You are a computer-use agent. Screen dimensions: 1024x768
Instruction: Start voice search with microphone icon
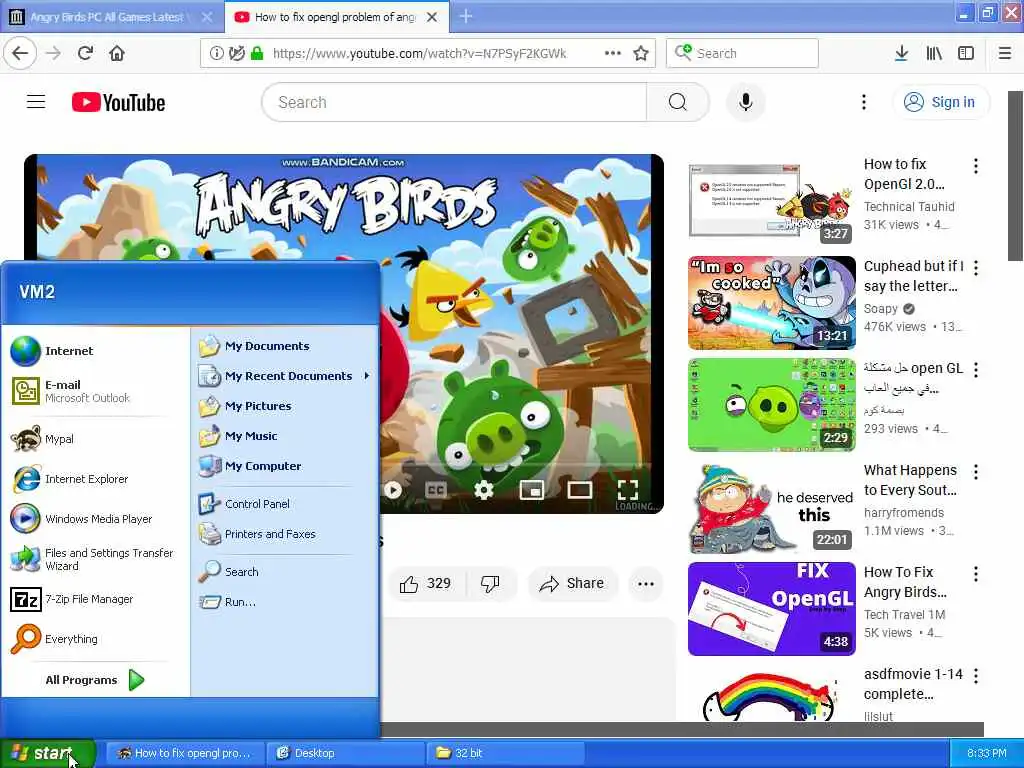tap(746, 102)
